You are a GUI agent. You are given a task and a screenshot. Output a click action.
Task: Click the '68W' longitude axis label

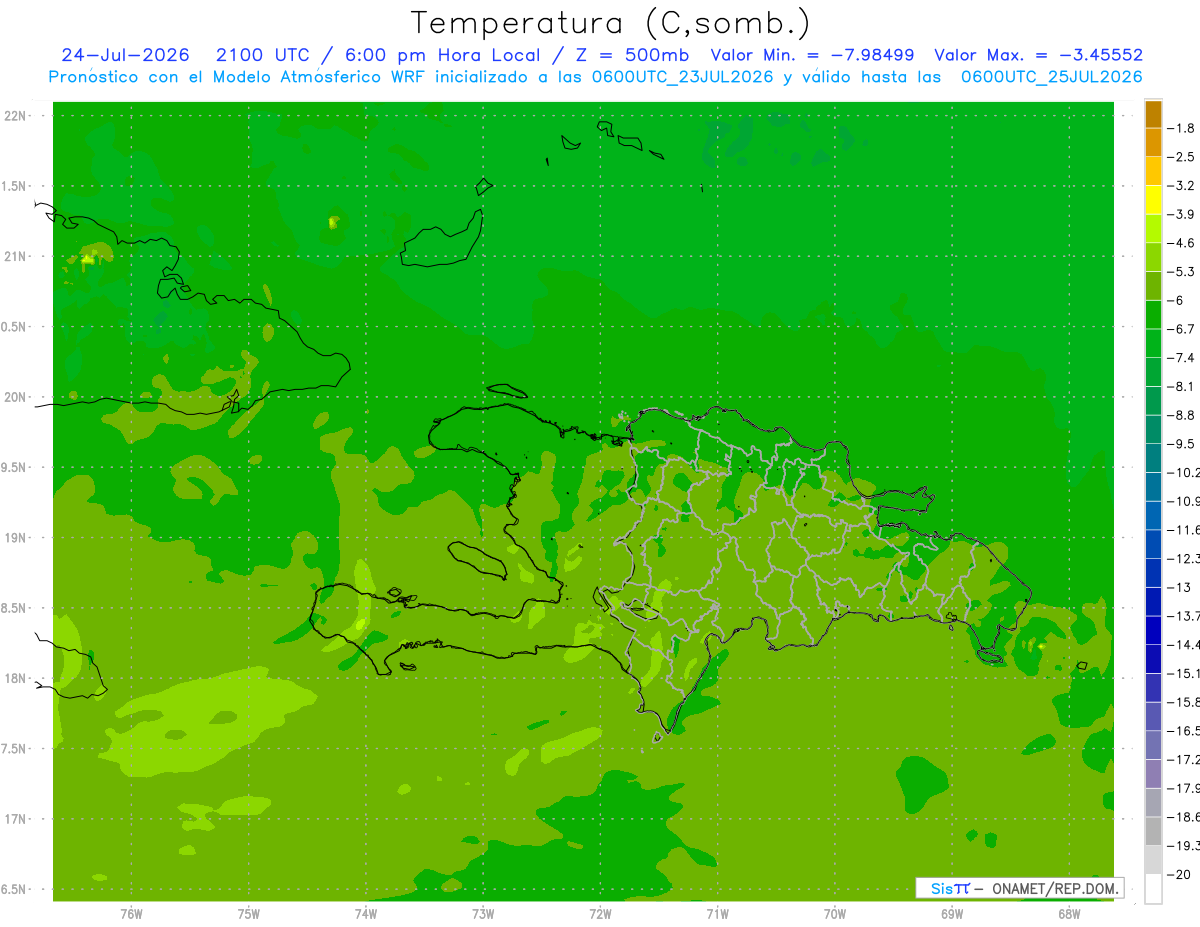pos(1069,914)
